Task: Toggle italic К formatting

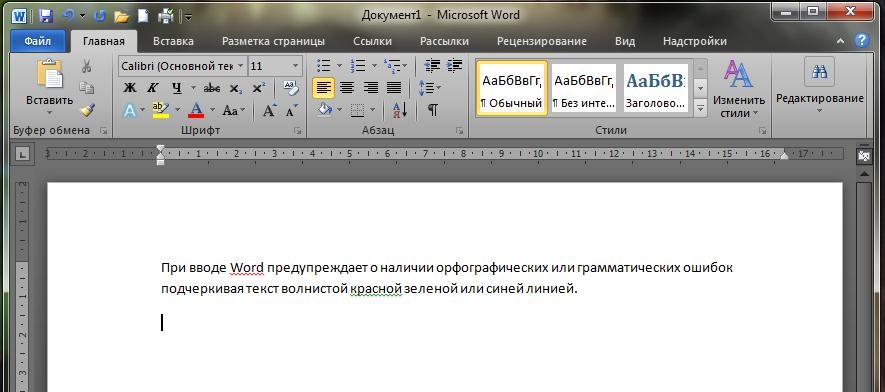Action: click(152, 88)
